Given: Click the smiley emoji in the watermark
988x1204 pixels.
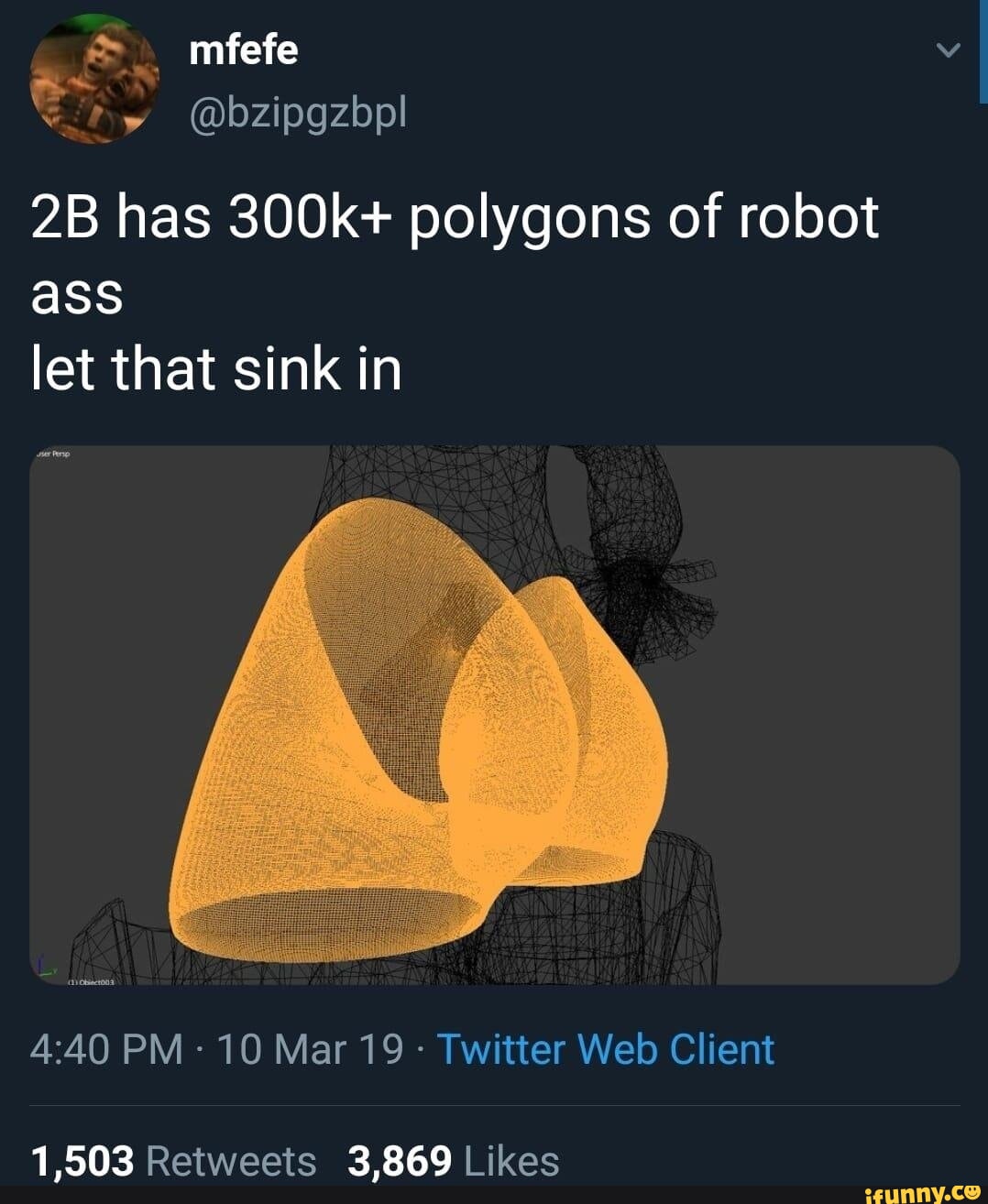Looking at the screenshot, I should (972, 1193).
